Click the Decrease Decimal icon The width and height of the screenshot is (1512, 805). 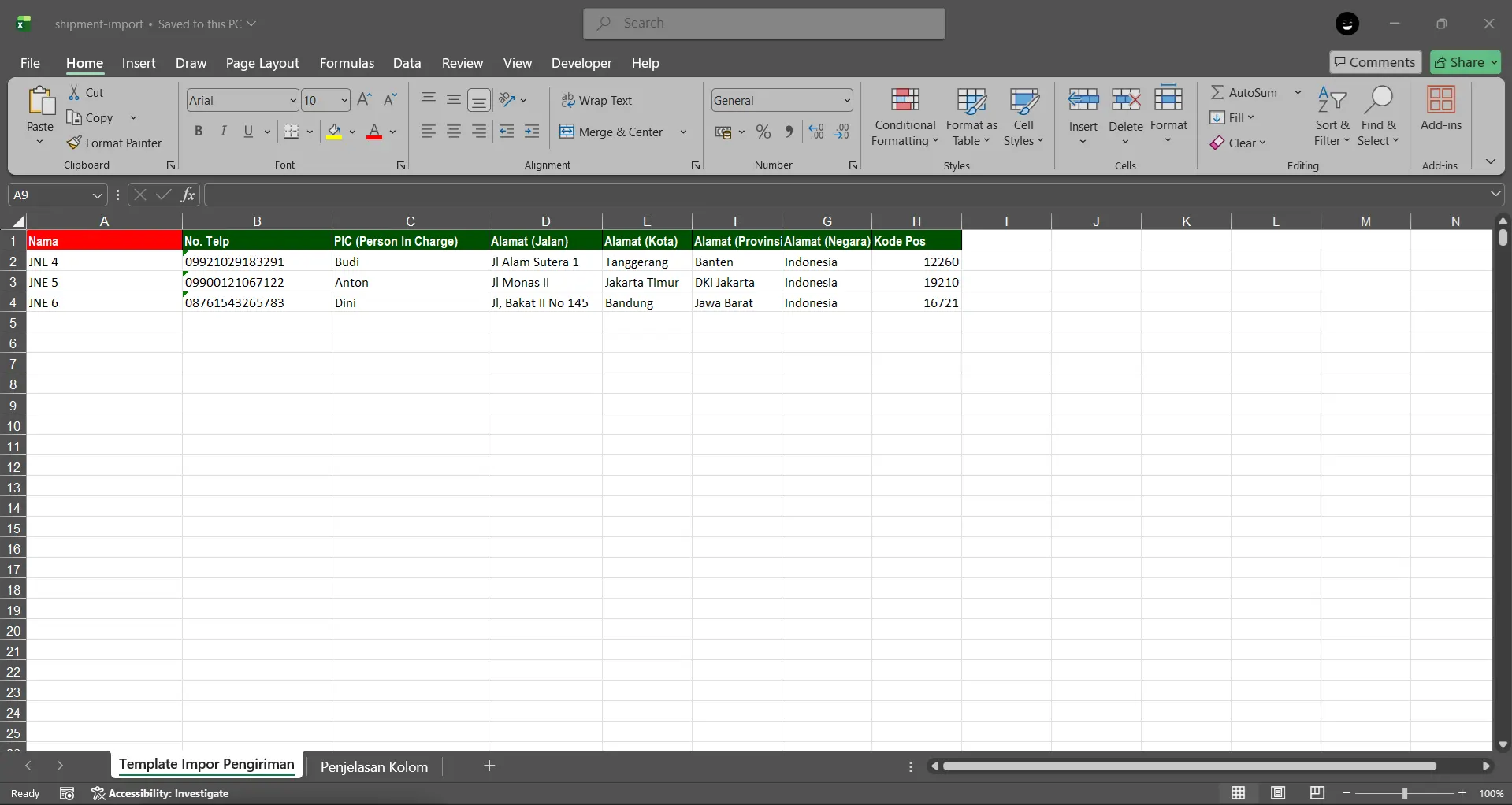pyautogui.click(x=842, y=132)
